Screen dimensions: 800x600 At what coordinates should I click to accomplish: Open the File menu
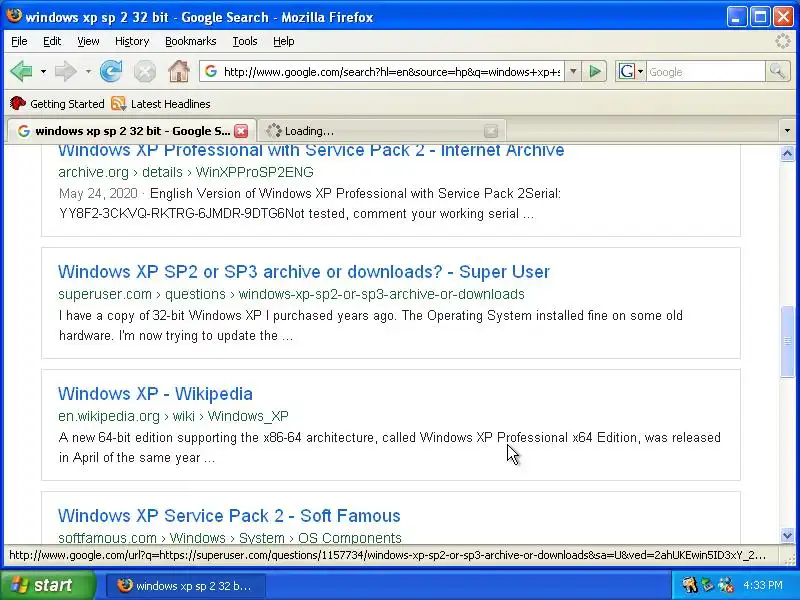[19, 41]
